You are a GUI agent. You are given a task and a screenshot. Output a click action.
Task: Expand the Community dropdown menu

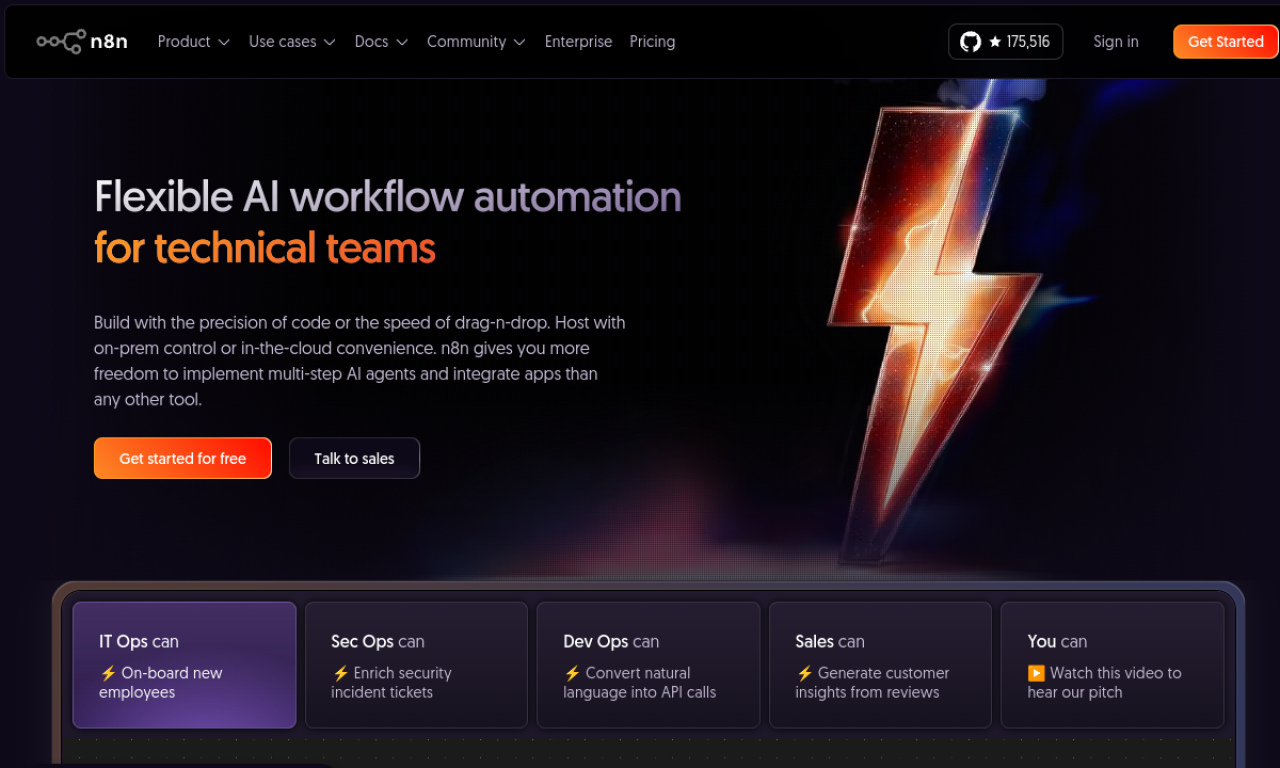pyautogui.click(x=476, y=42)
